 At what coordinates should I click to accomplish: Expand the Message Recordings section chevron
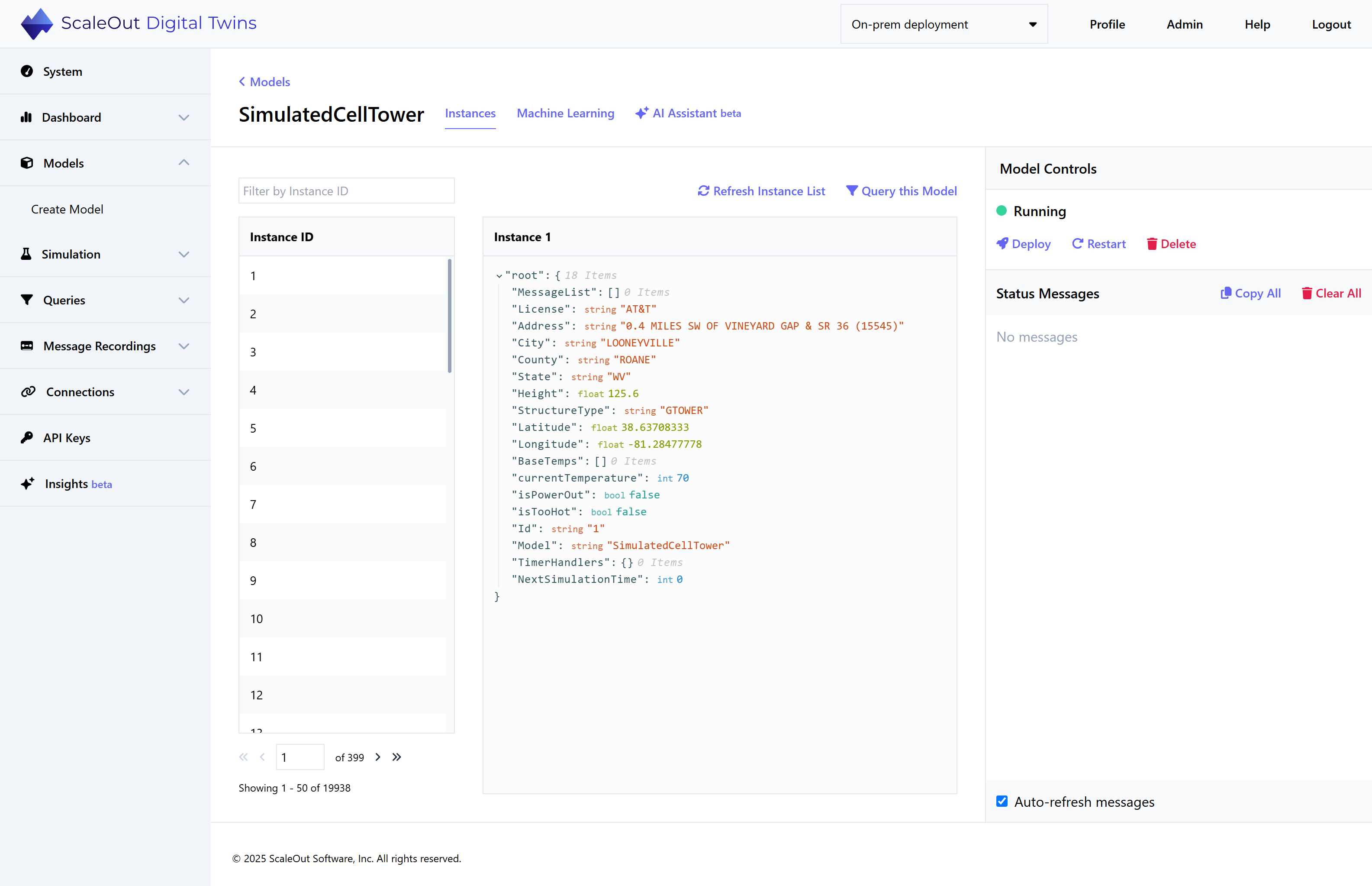184,346
